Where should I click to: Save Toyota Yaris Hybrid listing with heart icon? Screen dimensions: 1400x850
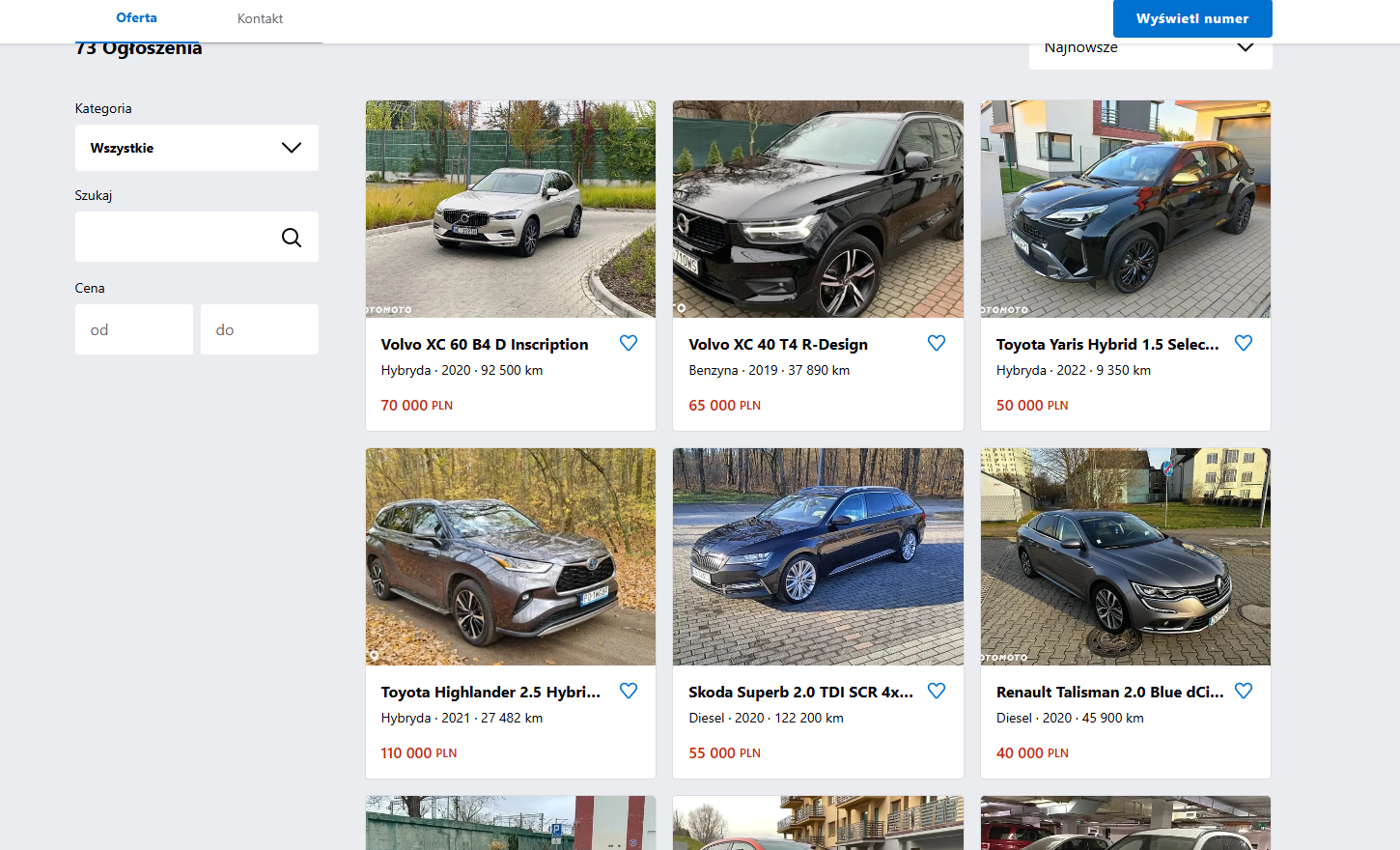click(1244, 343)
